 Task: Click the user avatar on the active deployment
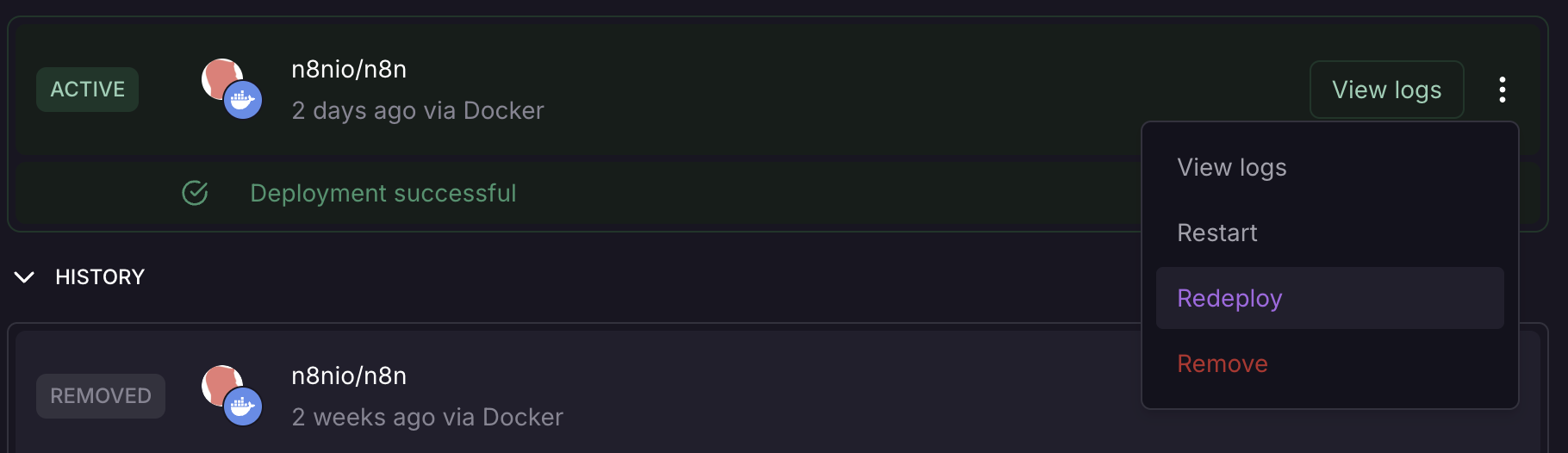pyautogui.click(x=218, y=76)
